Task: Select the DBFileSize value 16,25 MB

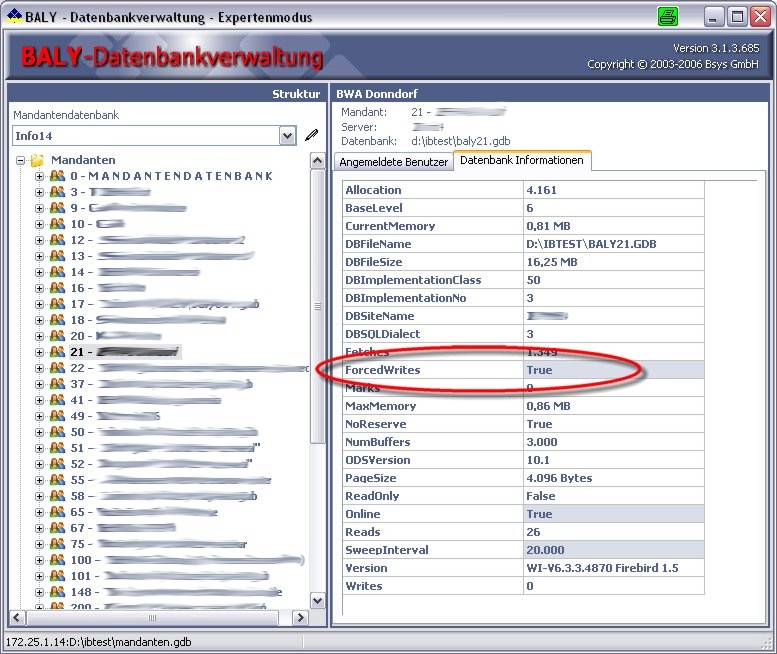Action: (613, 262)
